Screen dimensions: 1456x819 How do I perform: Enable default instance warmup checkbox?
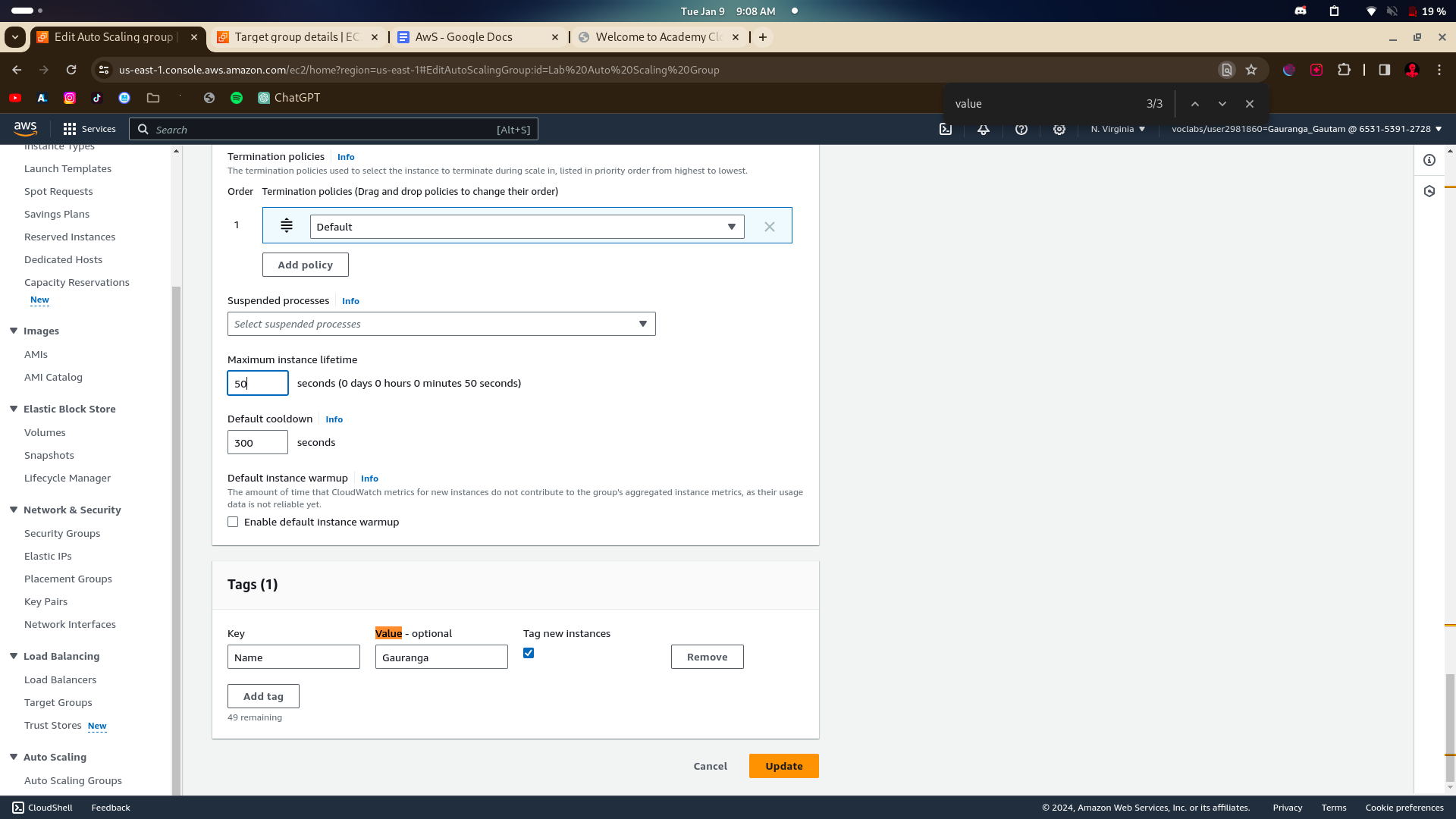pyautogui.click(x=233, y=522)
